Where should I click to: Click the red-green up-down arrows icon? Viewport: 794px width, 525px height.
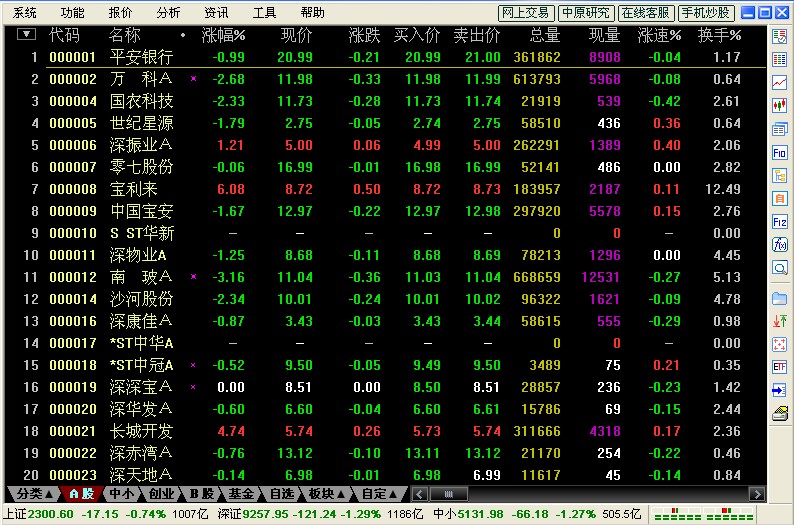(x=780, y=321)
